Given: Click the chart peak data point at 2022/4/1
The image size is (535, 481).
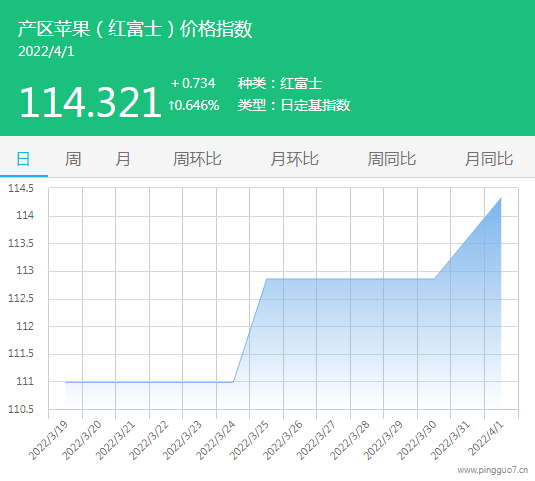Looking at the screenshot, I should pos(501,198).
